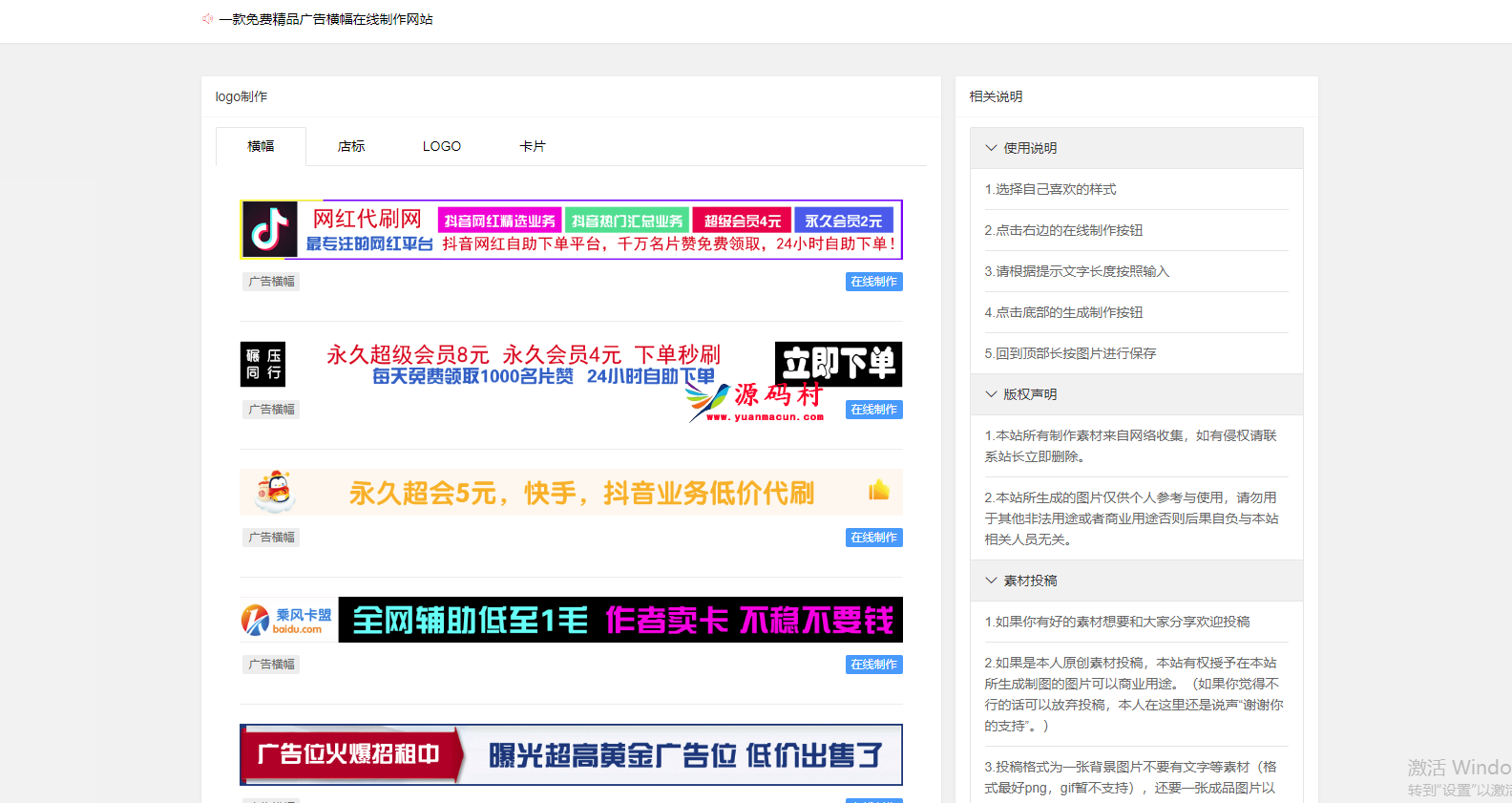This screenshot has height=803, width=1512.
Task: Open the 广告位火爆招租中 banner thumbnail
Action: tap(571, 754)
